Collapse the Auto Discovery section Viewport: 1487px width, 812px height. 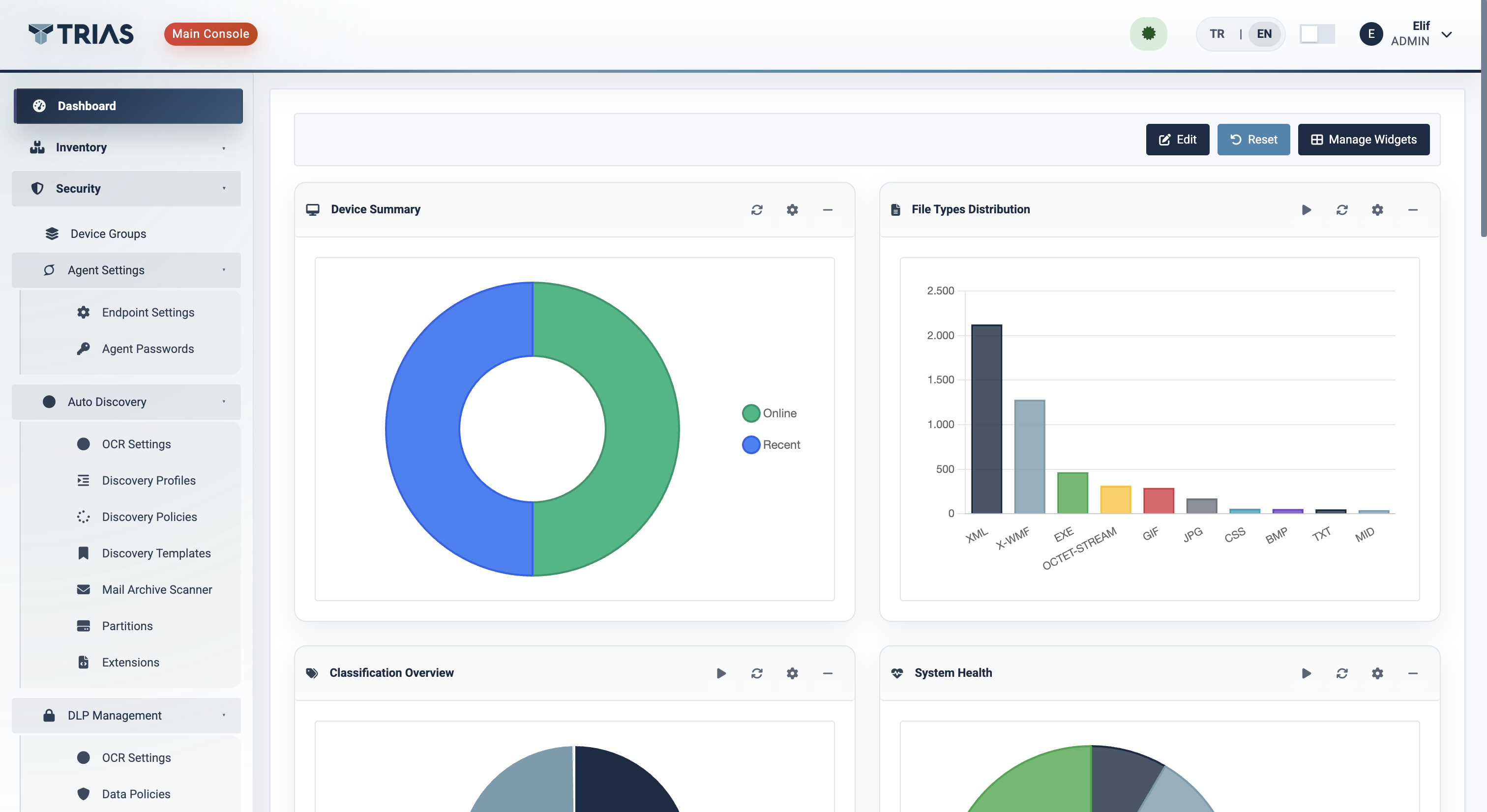click(x=126, y=402)
